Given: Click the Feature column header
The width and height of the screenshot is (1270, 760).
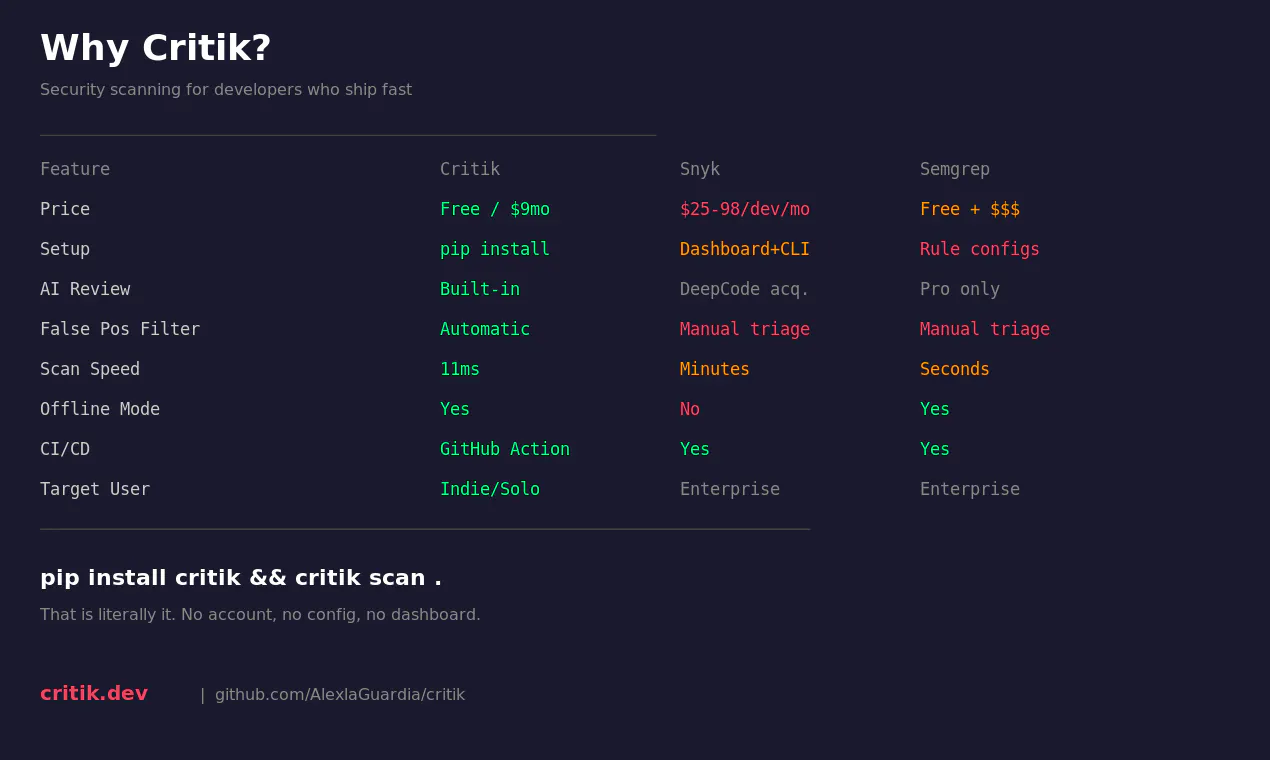Looking at the screenshot, I should 75,169.
